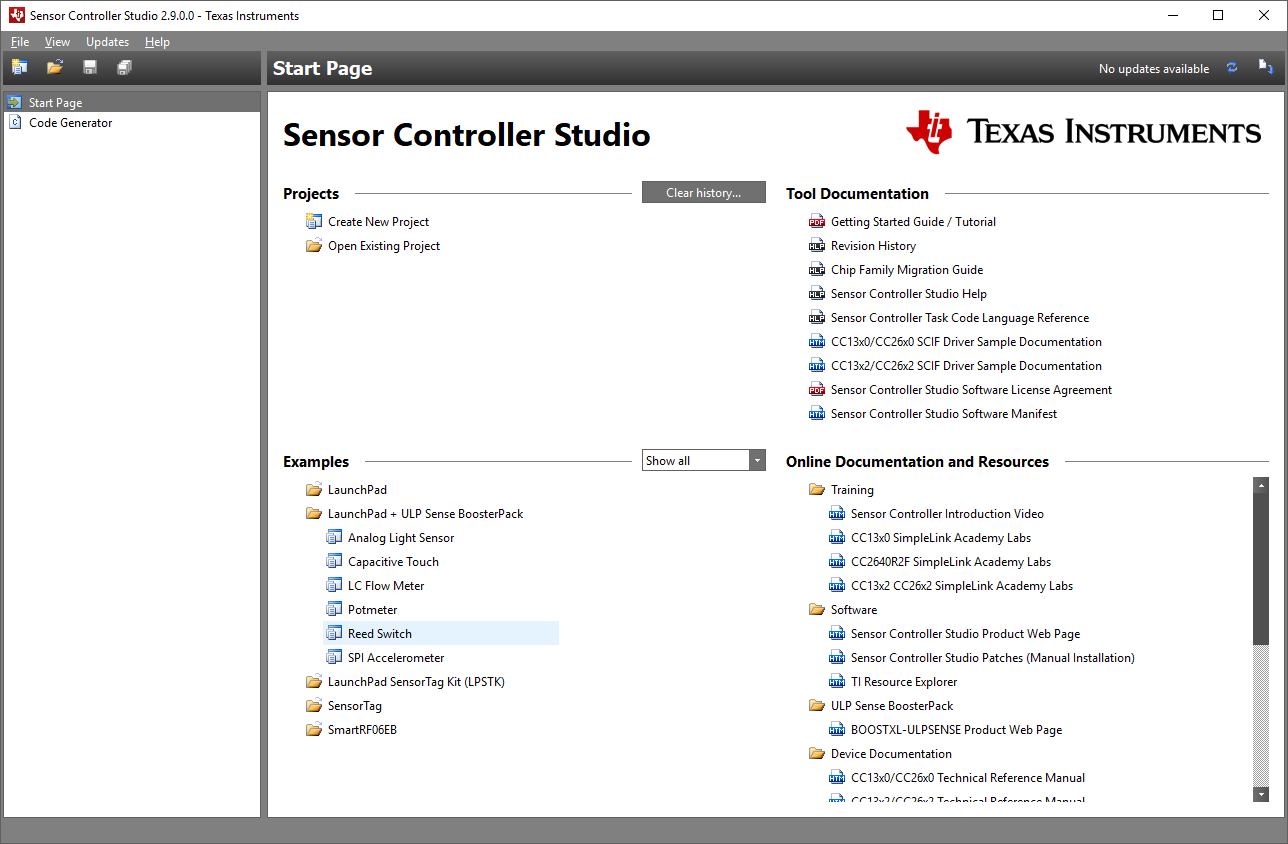Select Start Page in the left panel
Image resolution: width=1288 pixels, height=844 pixels.
(x=132, y=102)
